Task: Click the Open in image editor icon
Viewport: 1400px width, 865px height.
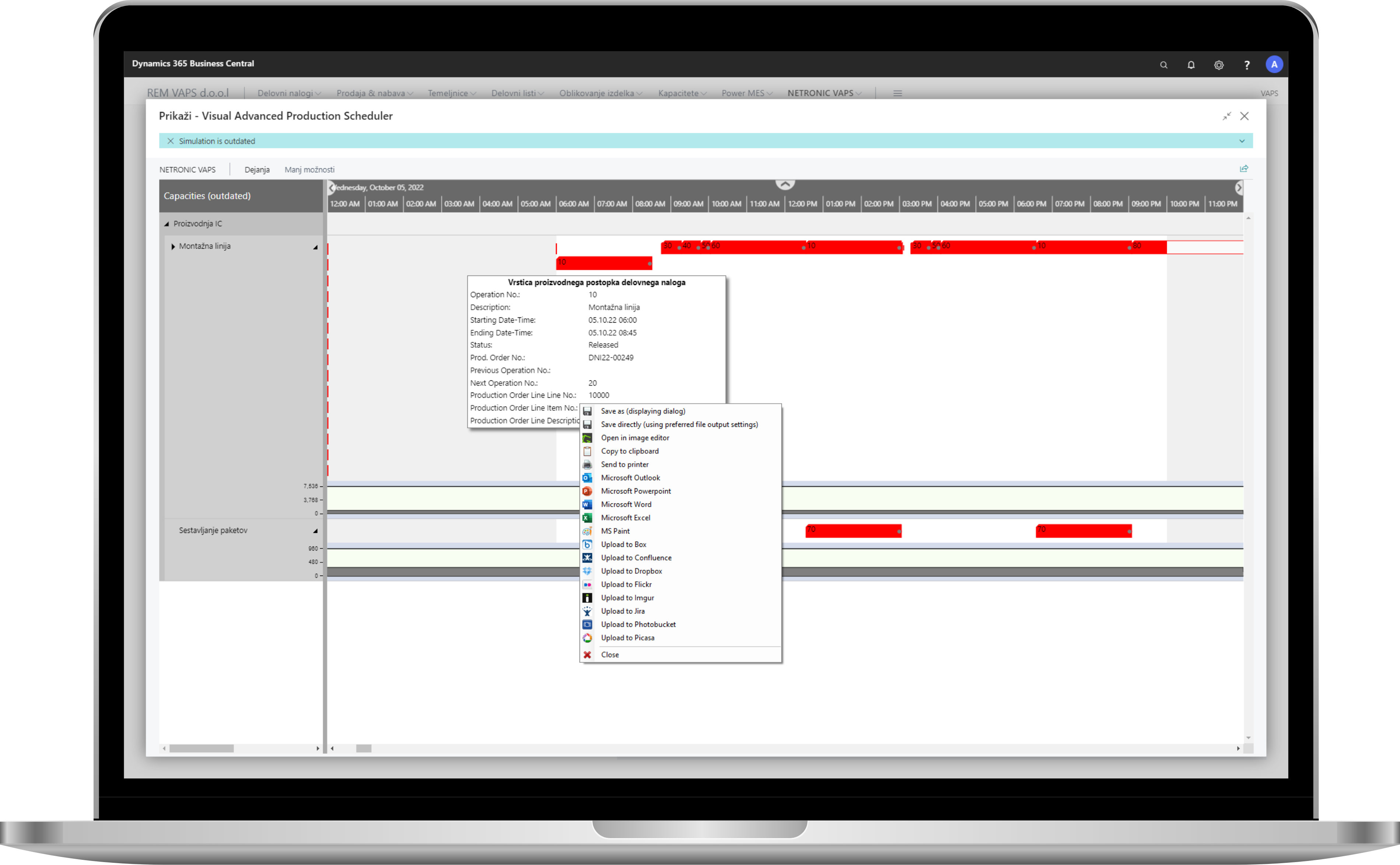Action: pyautogui.click(x=587, y=437)
